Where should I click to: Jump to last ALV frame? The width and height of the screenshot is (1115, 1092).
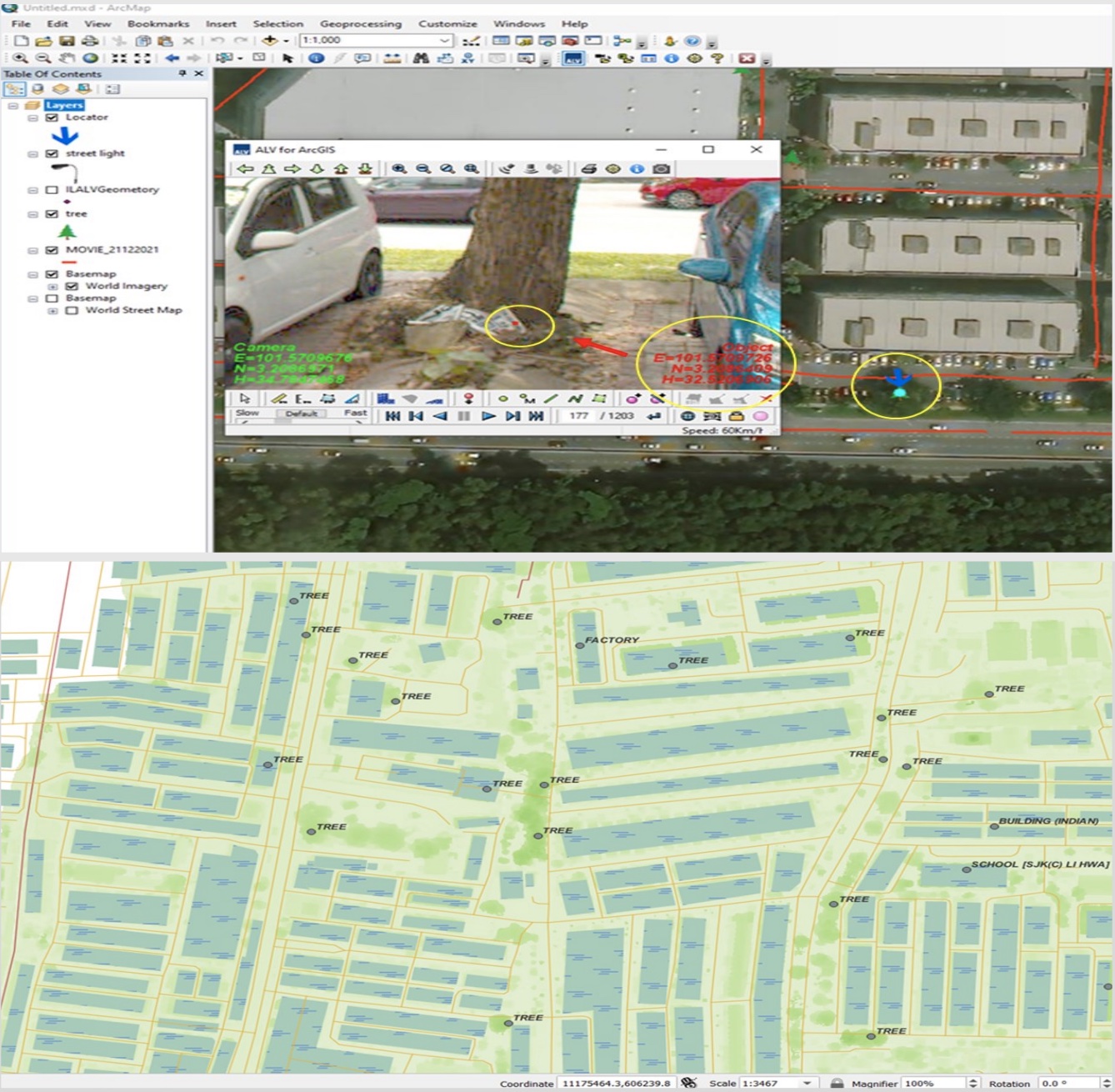coord(537,416)
